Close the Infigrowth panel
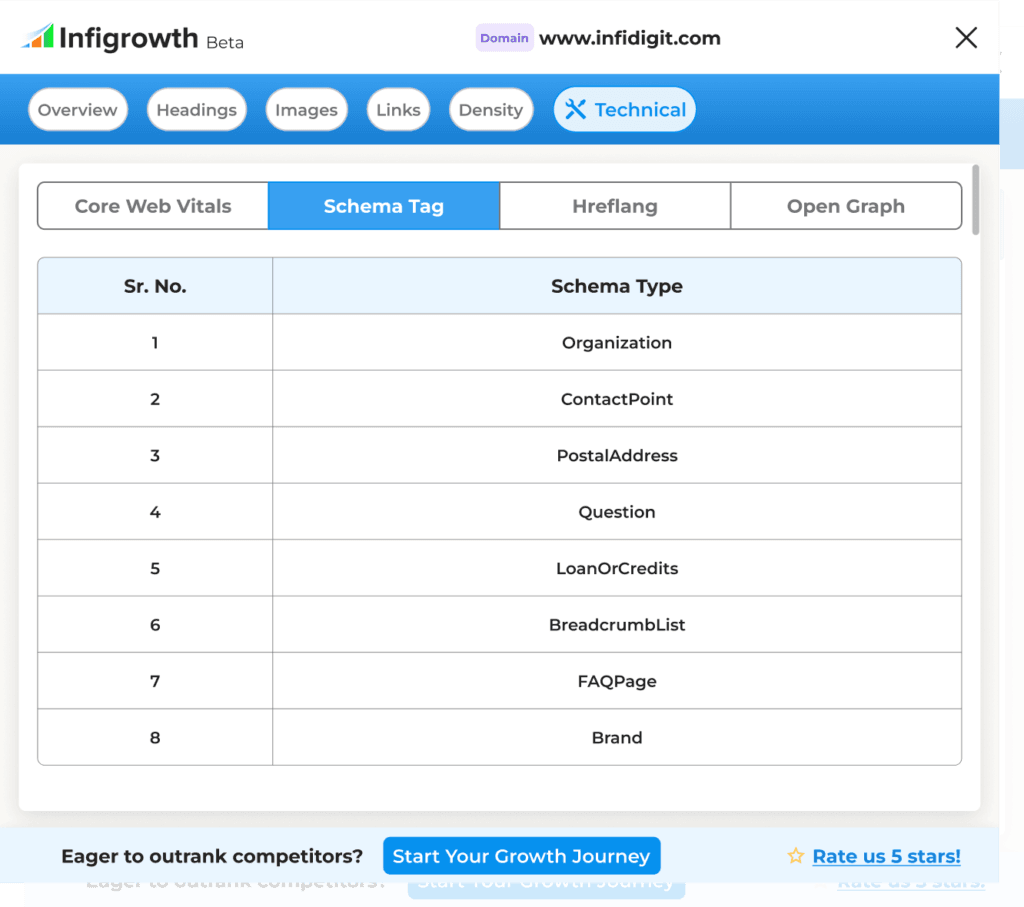The width and height of the screenshot is (1024, 907). (x=966, y=38)
